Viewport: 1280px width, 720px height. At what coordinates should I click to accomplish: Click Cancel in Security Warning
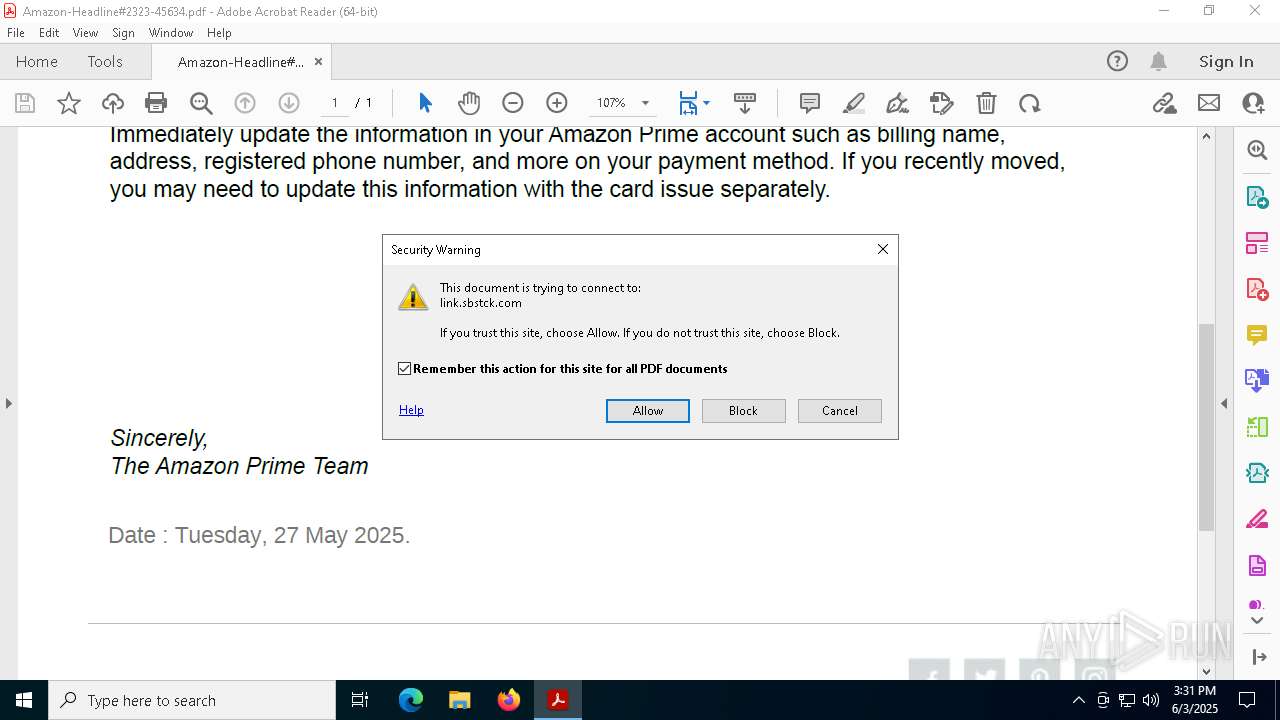tap(840, 411)
